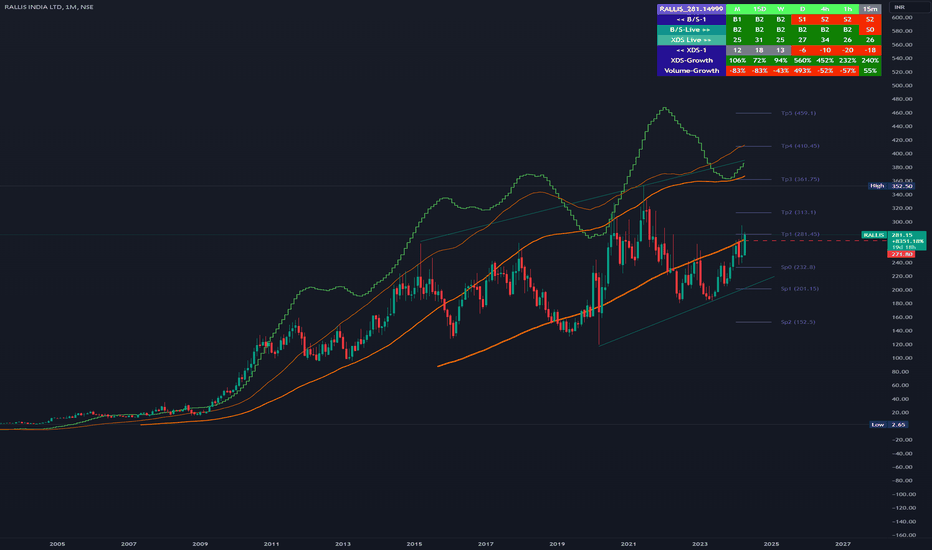The image size is (932, 550).
Task: Click the 500.00 price axis label
Action: (902, 86)
